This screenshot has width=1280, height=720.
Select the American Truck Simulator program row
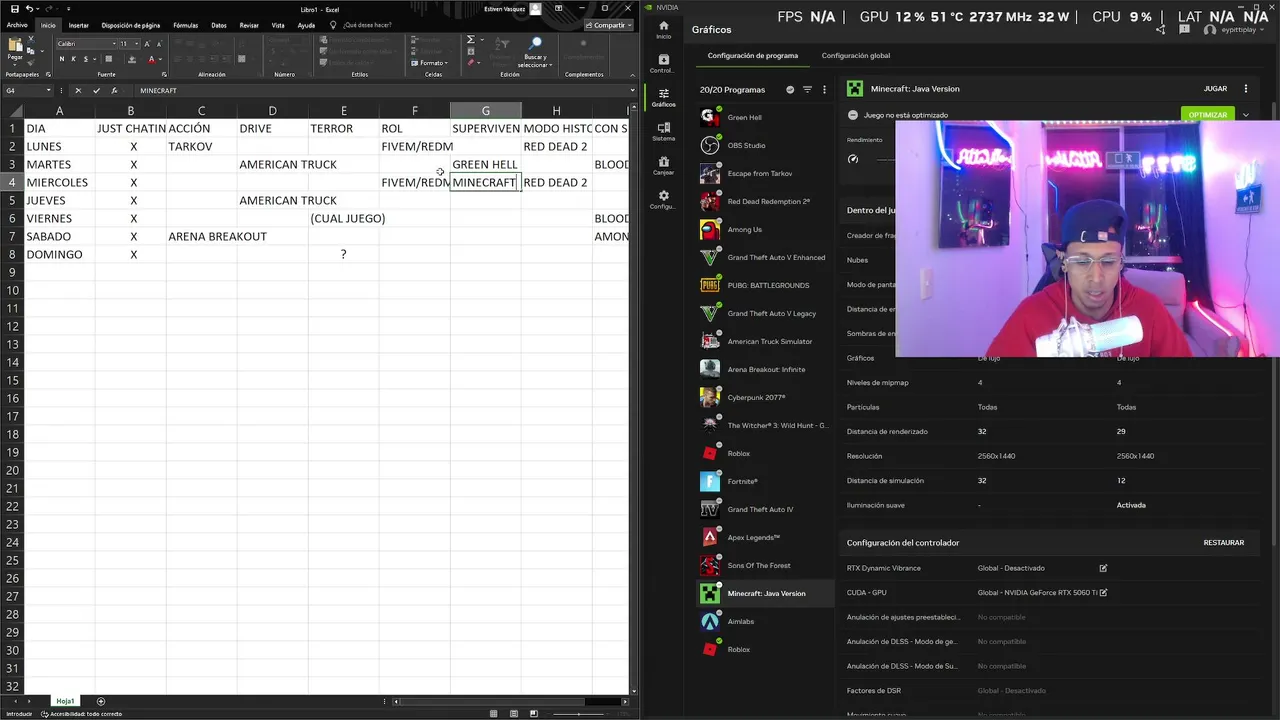pyautogui.click(x=765, y=342)
